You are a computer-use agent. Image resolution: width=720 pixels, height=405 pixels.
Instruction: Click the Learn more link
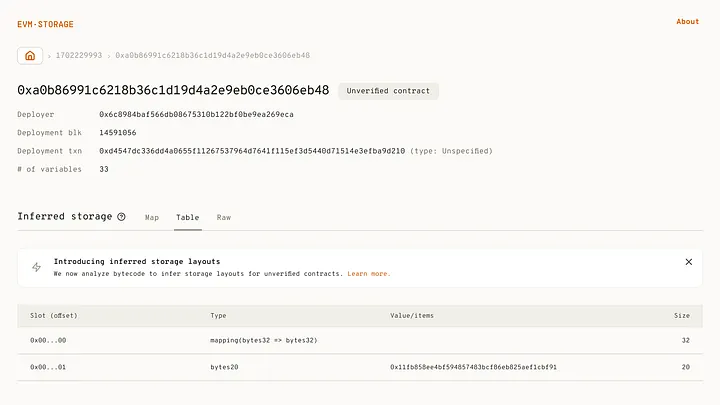coord(368,273)
